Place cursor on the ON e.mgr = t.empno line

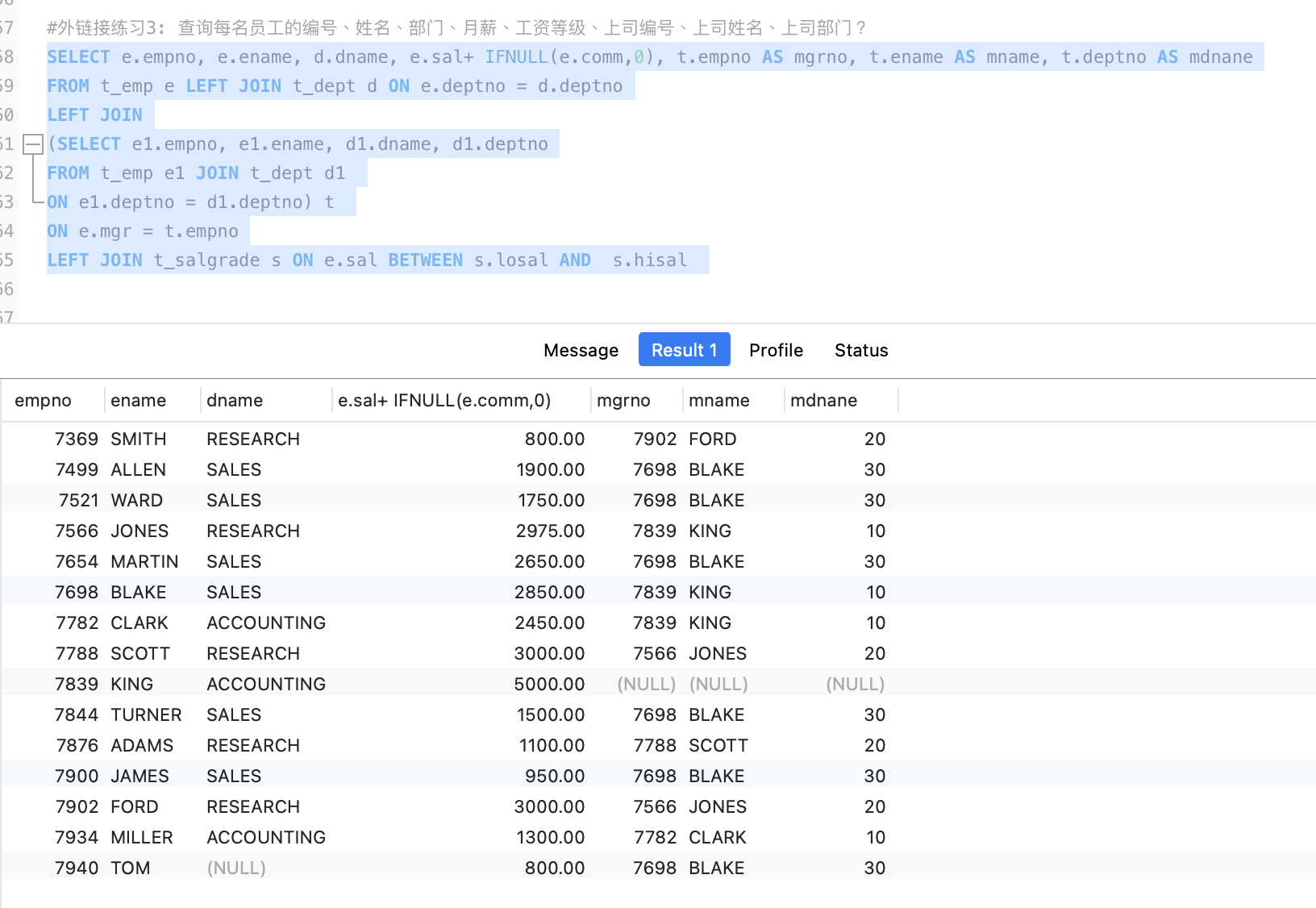tap(143, 231)
